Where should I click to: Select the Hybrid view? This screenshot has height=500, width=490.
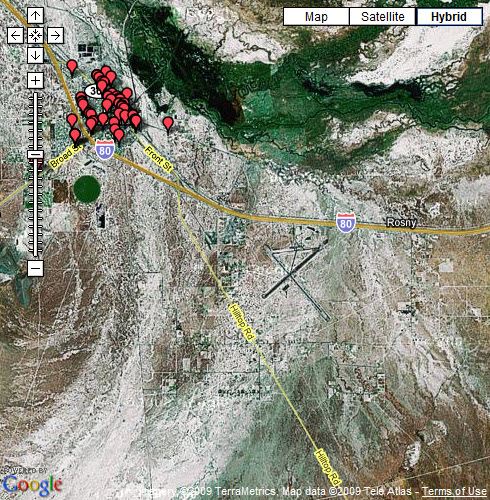click(449, 17)
